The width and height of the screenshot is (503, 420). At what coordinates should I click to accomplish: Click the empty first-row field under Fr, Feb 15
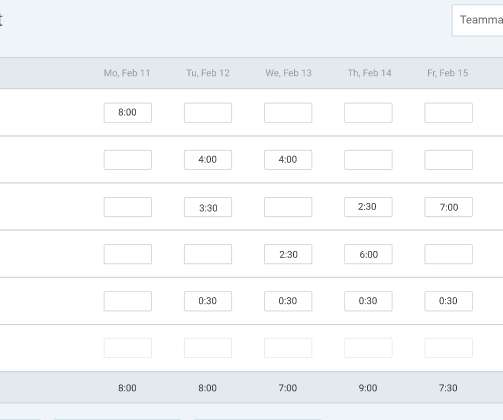click(448, 113)
